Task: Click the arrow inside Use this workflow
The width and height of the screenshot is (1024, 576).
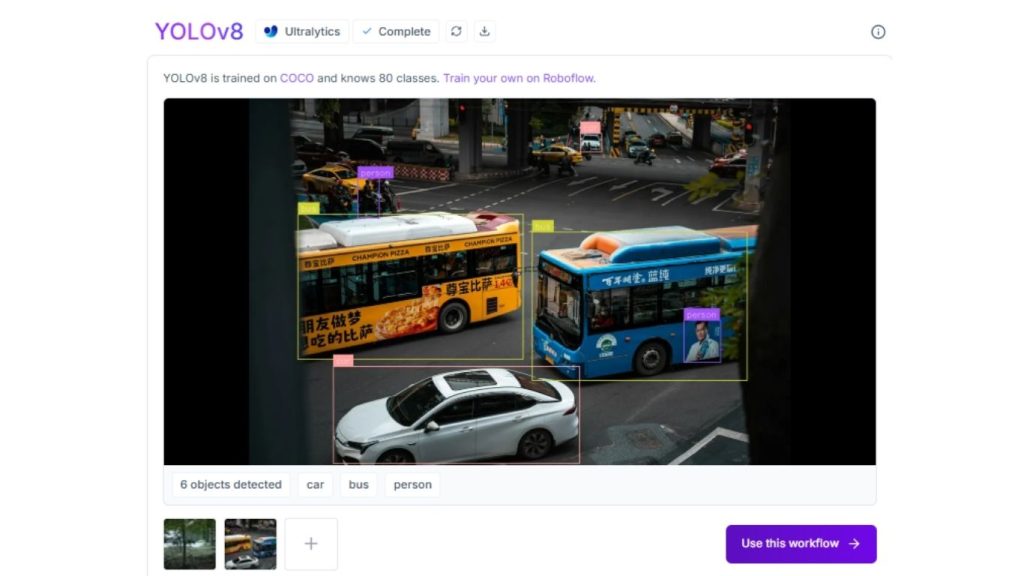Action: coord(852,543)
